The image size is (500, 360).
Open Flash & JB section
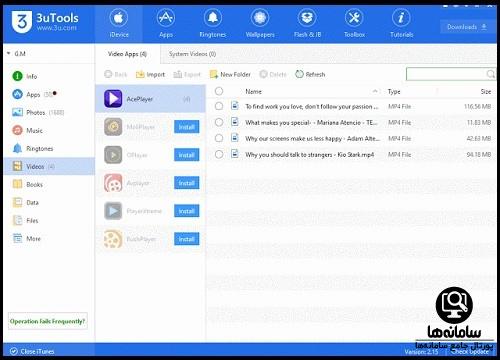307,24
